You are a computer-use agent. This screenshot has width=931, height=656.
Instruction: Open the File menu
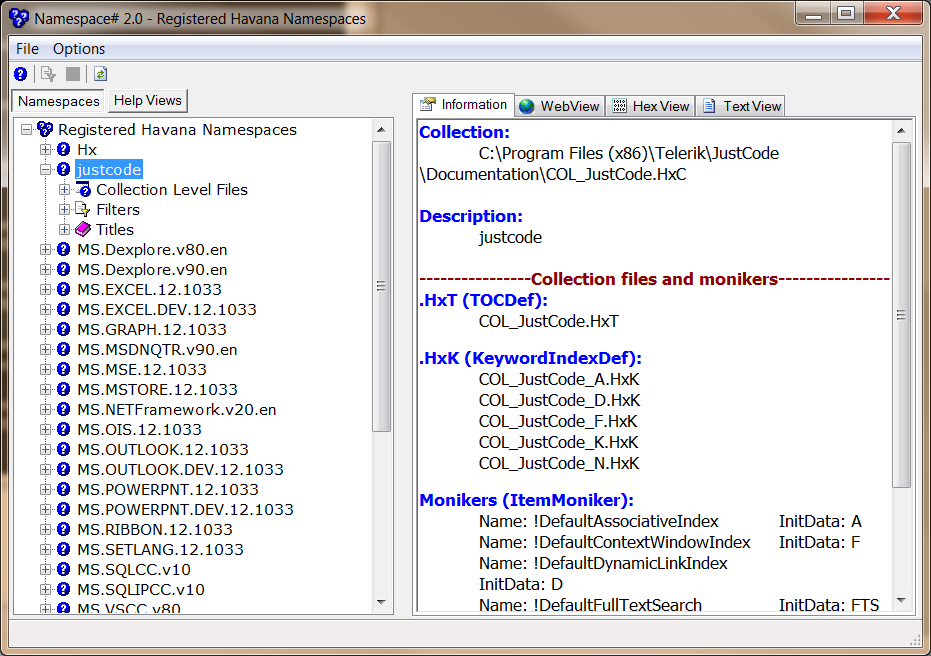coord(27,49)
